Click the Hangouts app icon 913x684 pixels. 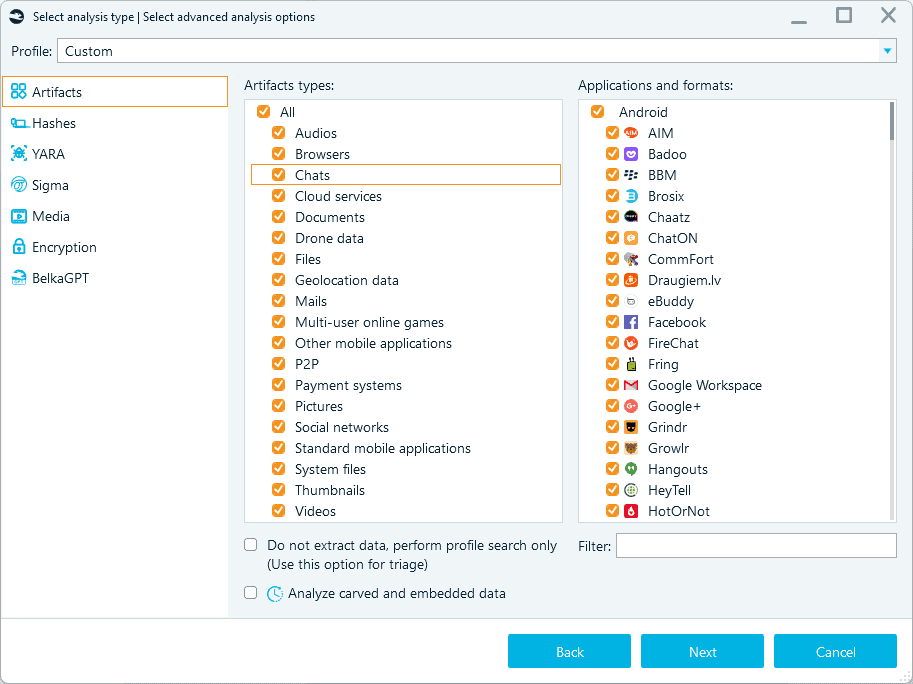[x=631, y=469]
